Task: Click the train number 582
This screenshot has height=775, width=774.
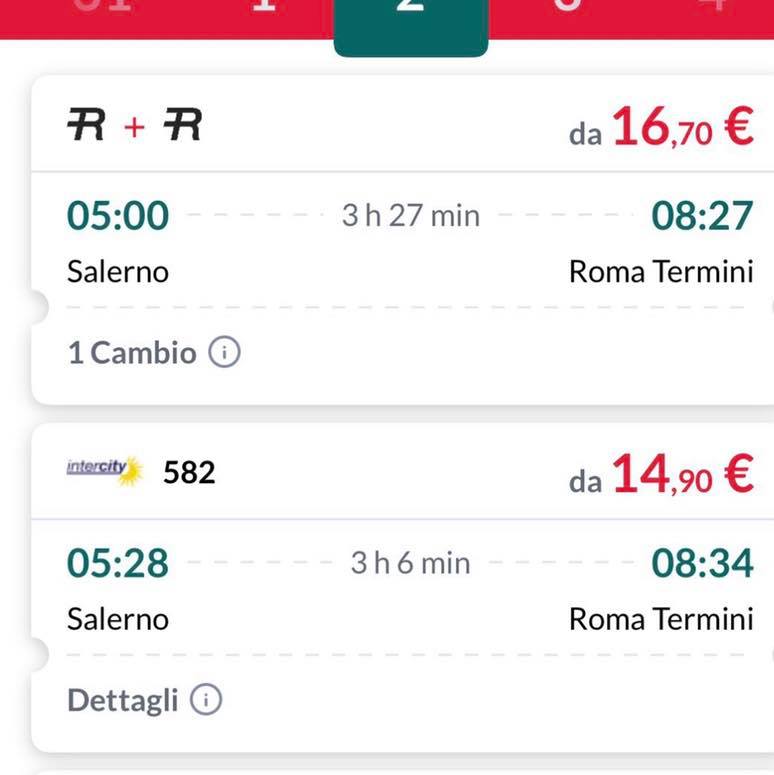Action: tap(189, 471)
